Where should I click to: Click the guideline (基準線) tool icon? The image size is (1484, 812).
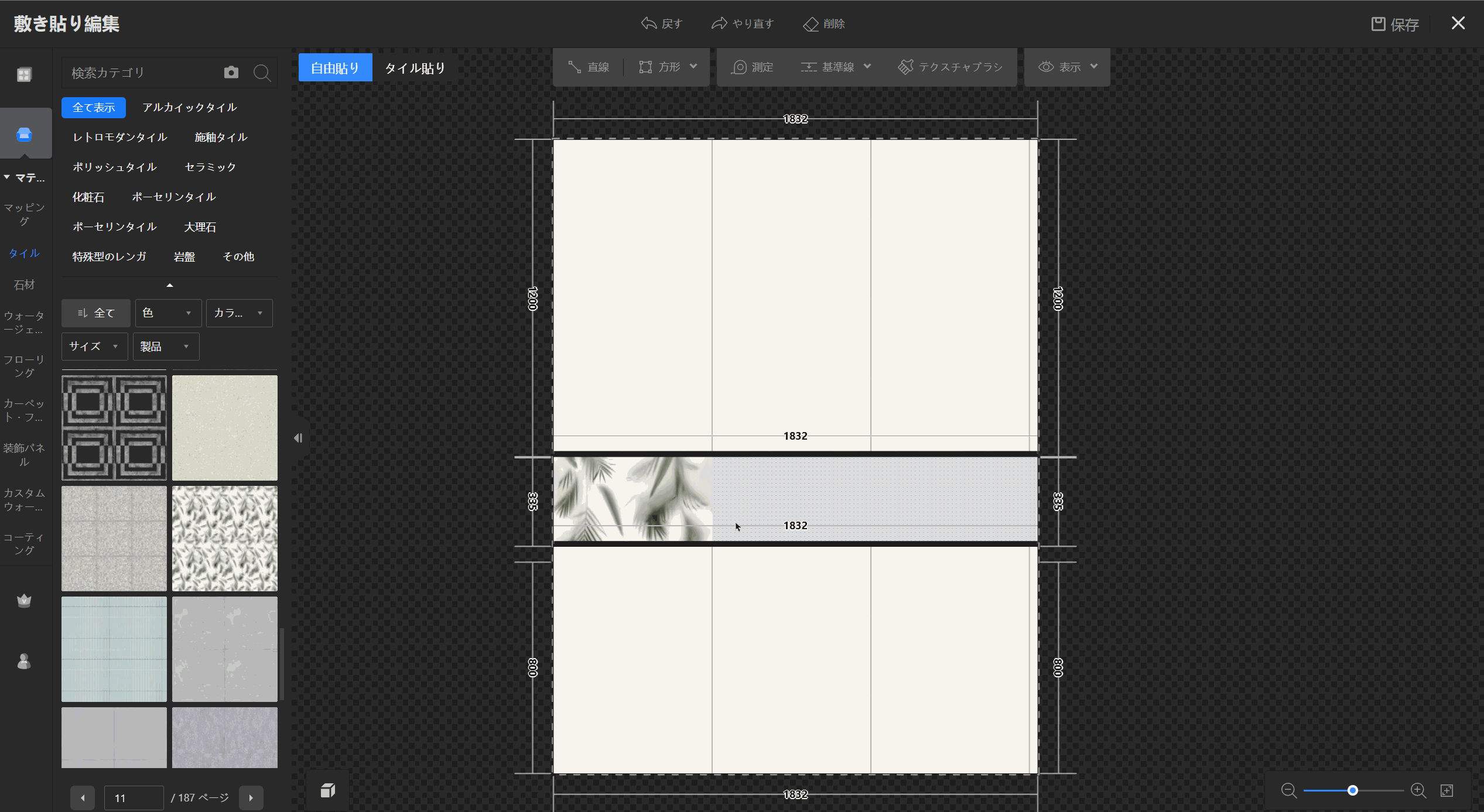point(809,67)
